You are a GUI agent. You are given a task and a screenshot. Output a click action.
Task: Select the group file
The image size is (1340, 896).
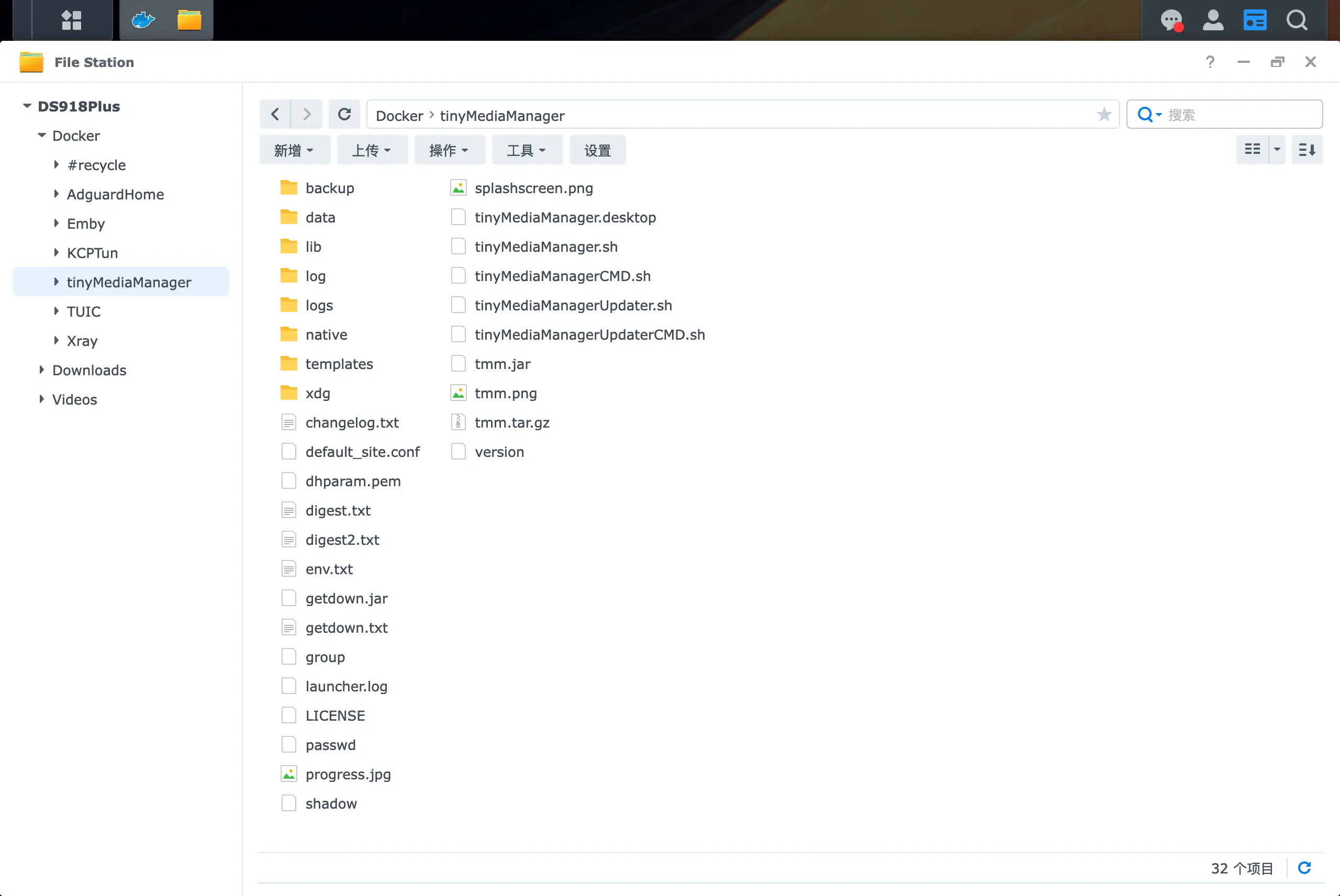(x=325, y=657)
